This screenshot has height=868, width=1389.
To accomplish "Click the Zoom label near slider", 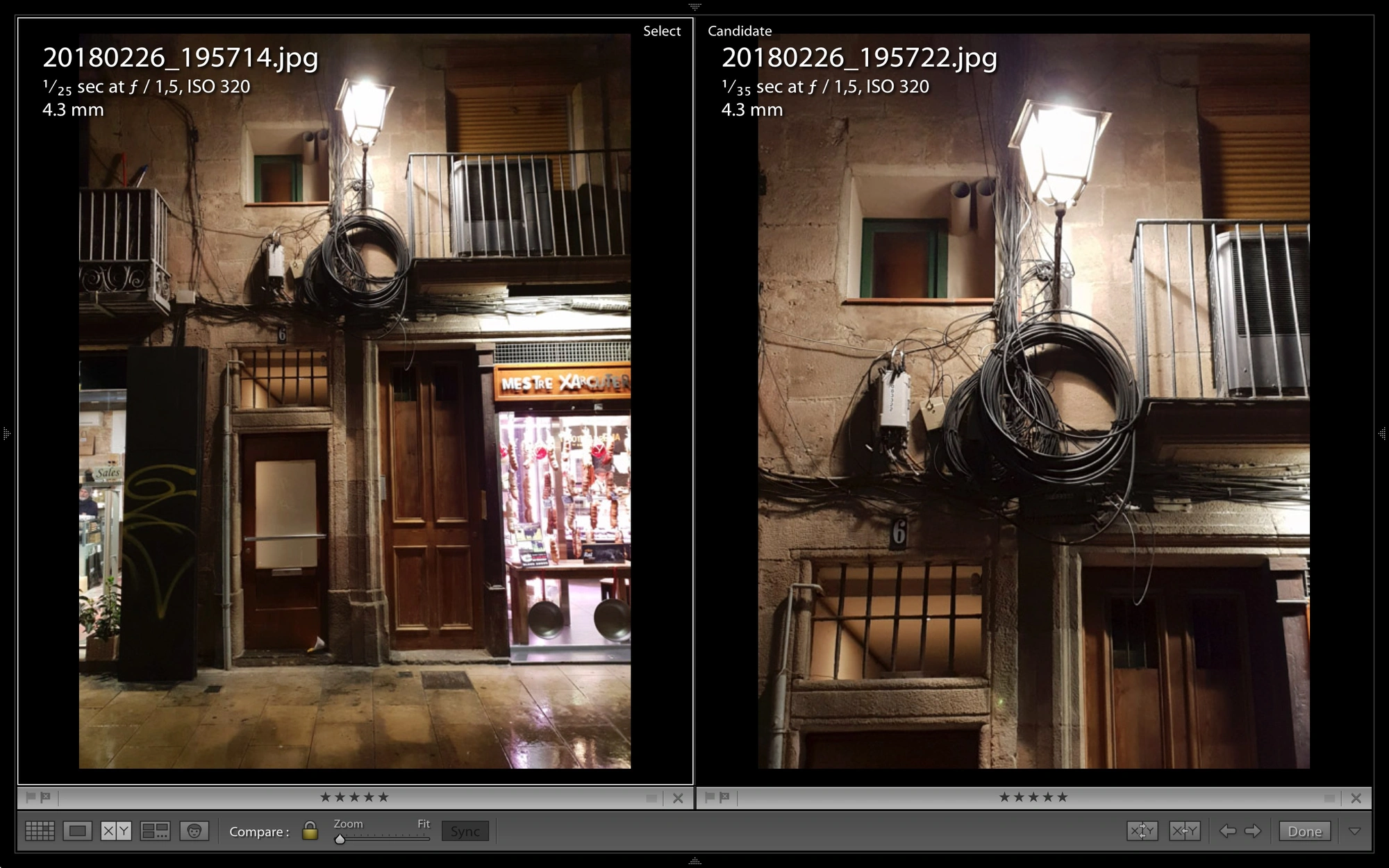I will 348,824.
